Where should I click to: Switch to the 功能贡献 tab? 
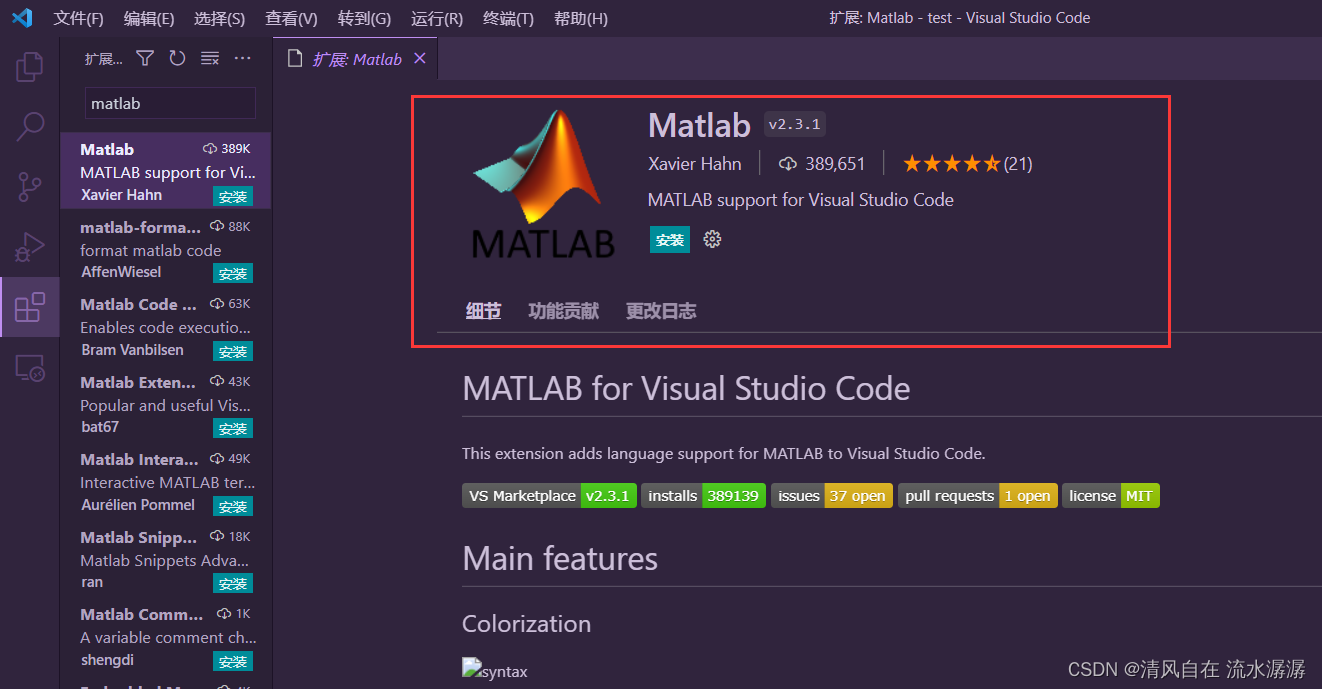tap(563, 311)
